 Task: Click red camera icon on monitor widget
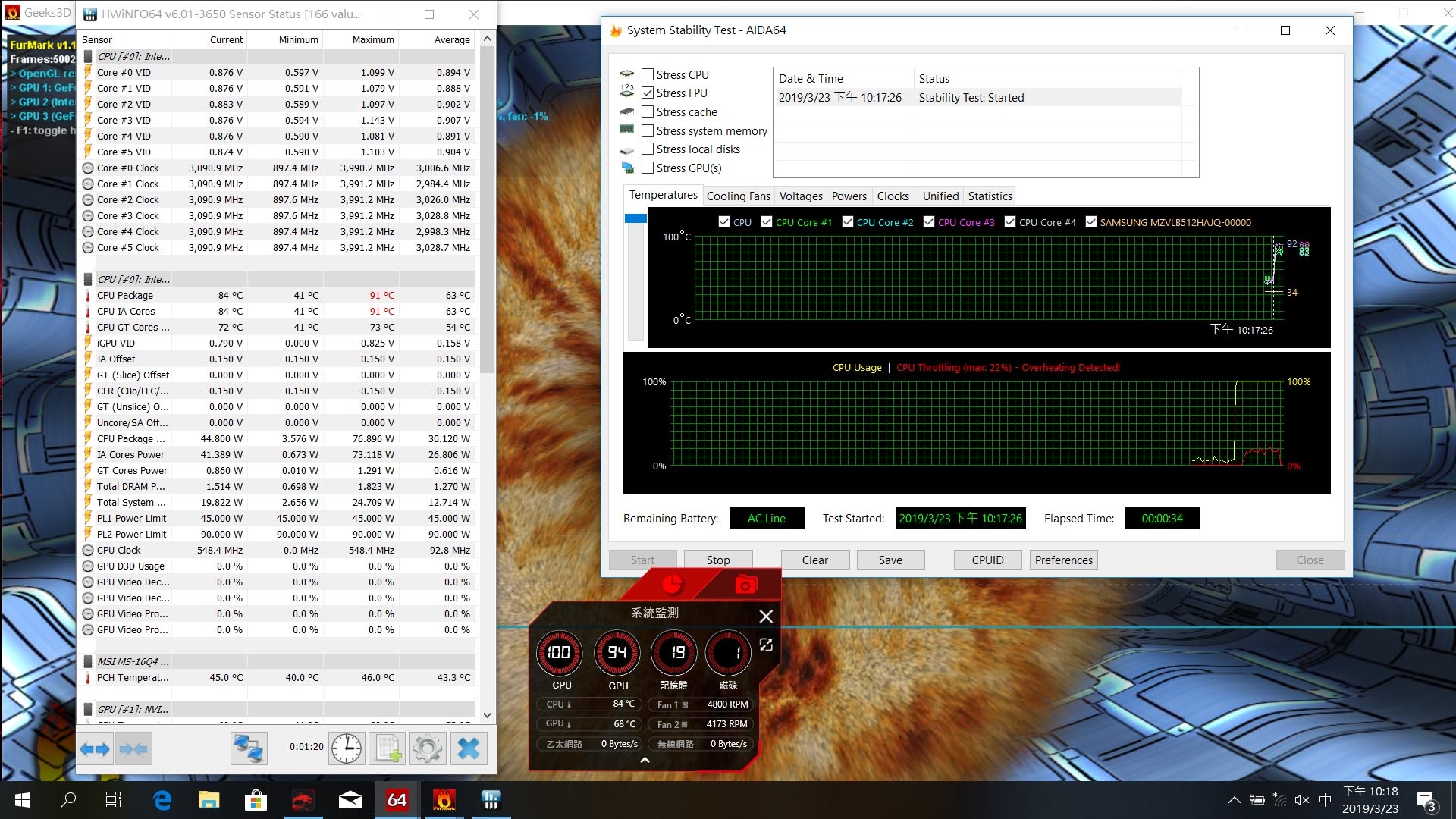(745, 585)
